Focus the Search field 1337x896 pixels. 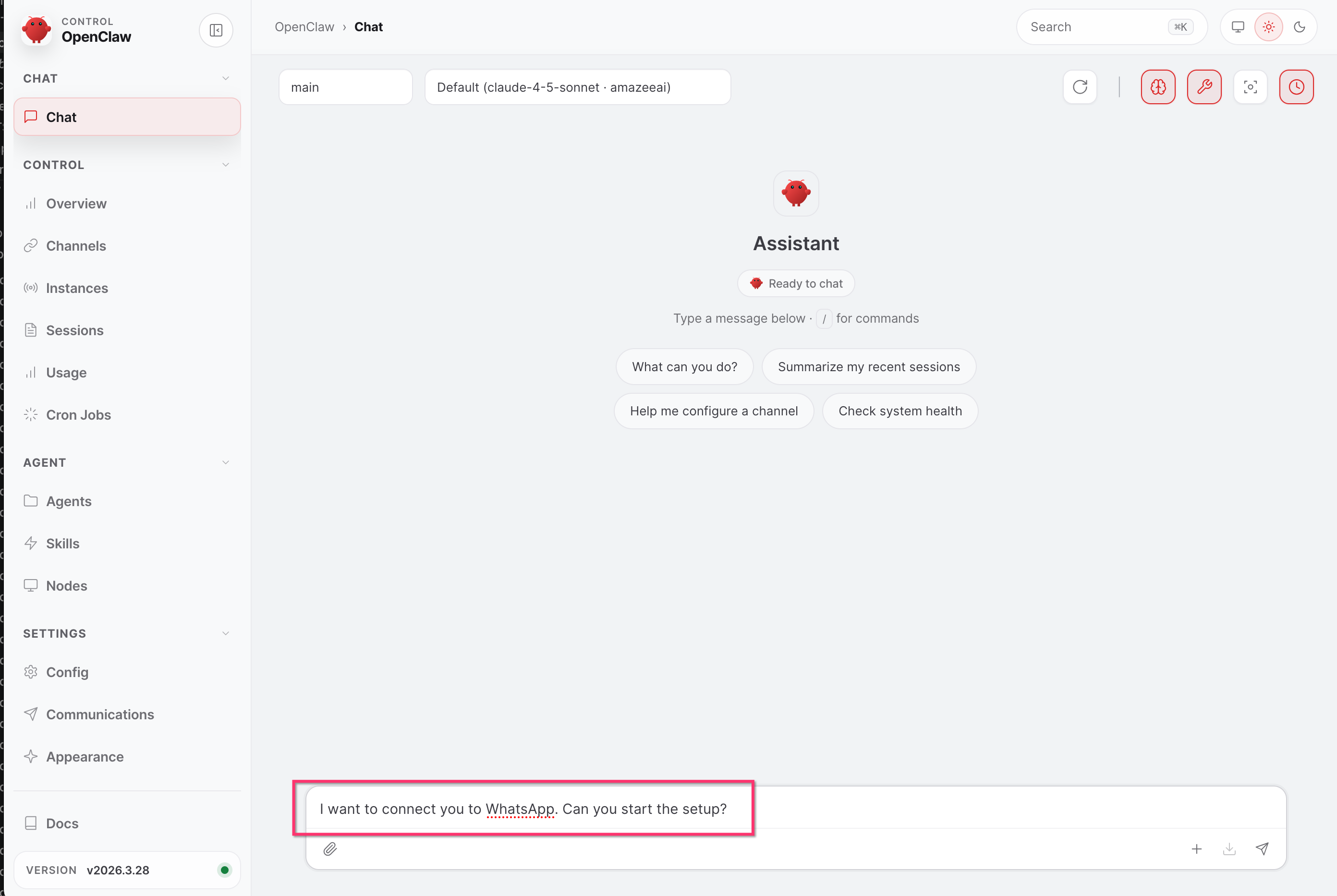pyautogui.click(x=1111, y=27)
